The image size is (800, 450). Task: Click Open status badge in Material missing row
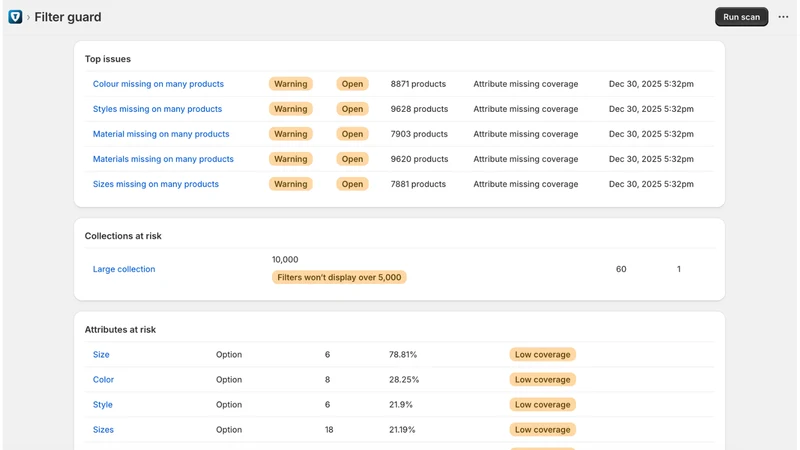pyautogui.click(x=352, y=134)
